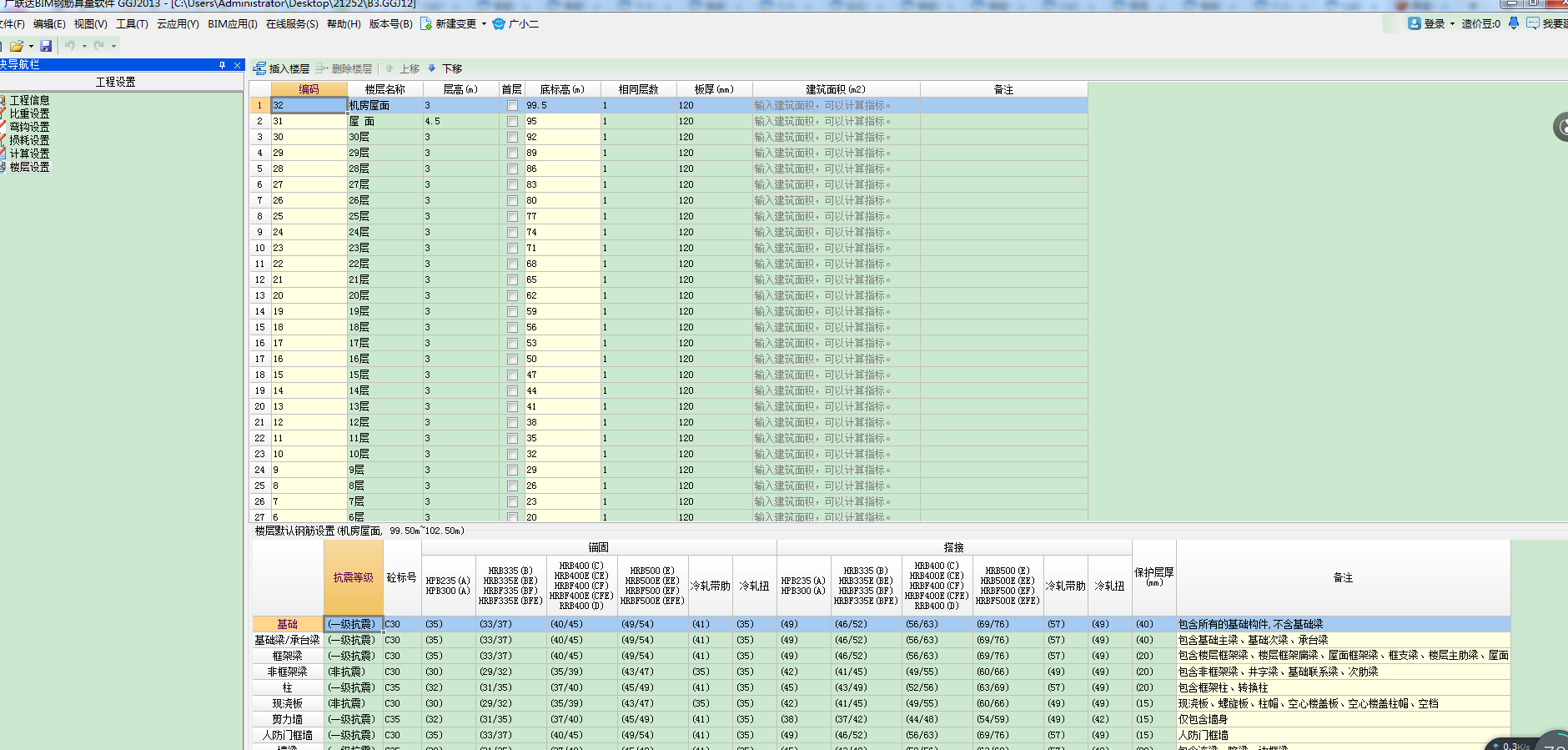
Task: Click the 插入楼层 insert floor icon
Action: (260, 68)
